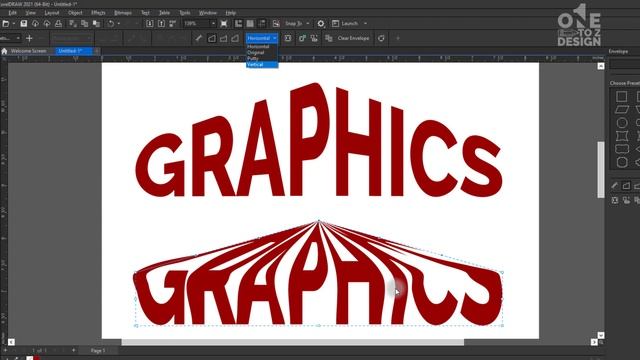Click the docker Straight line mode icon
The width and height of the screenshot is (640, 360).
626,186
